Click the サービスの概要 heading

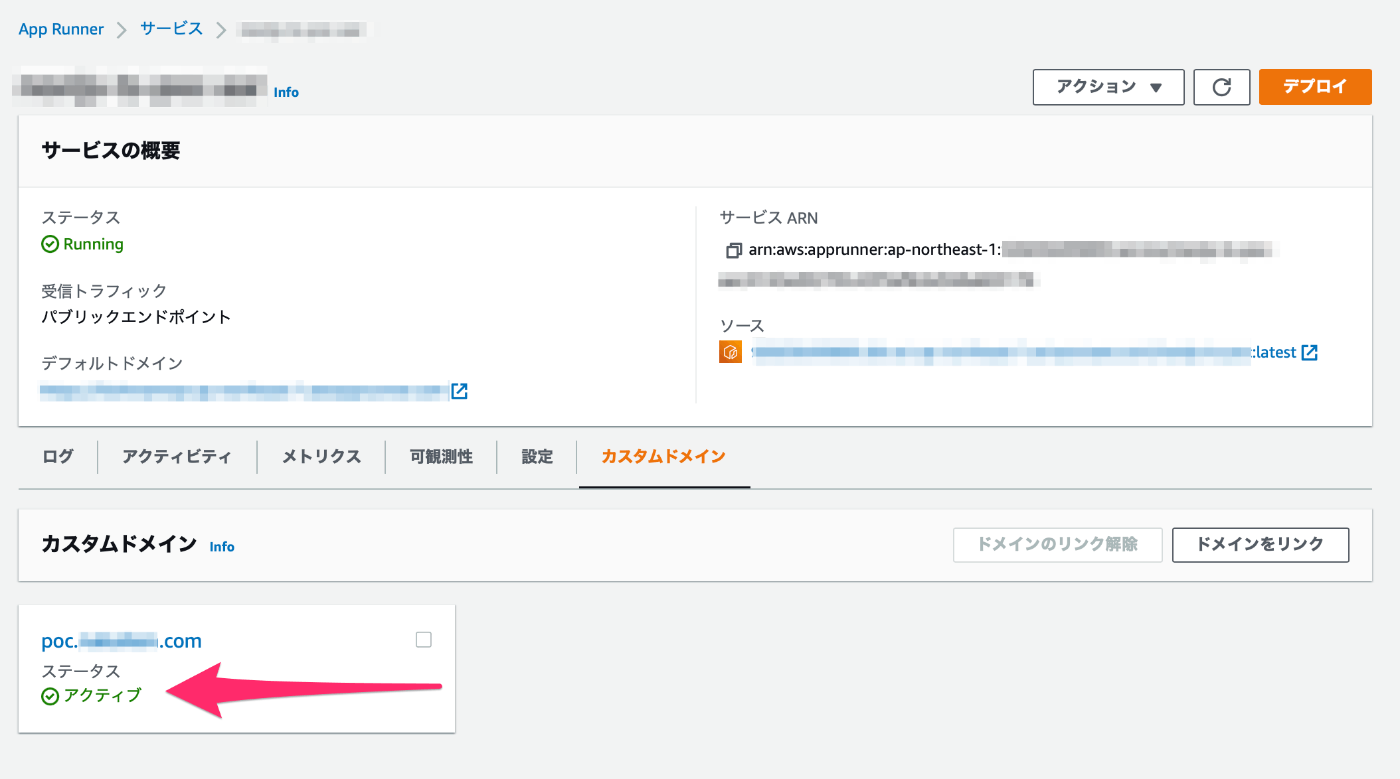(111, 151)
